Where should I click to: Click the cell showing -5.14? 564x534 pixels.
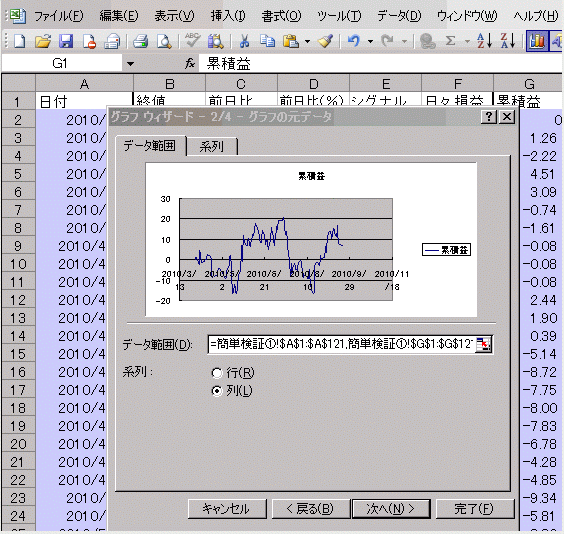(541, 354)
